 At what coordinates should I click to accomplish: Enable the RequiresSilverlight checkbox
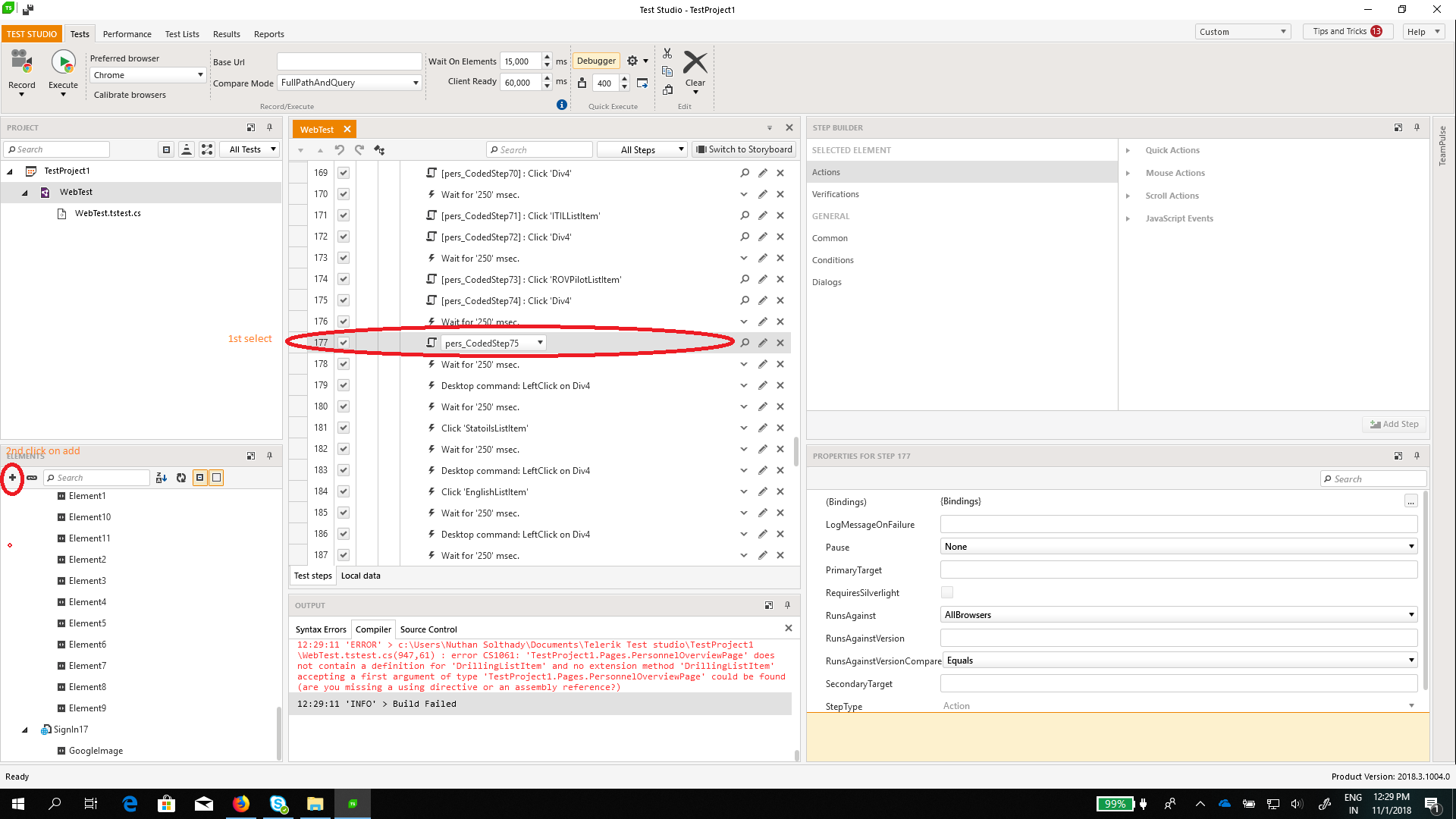click(947, 592)
